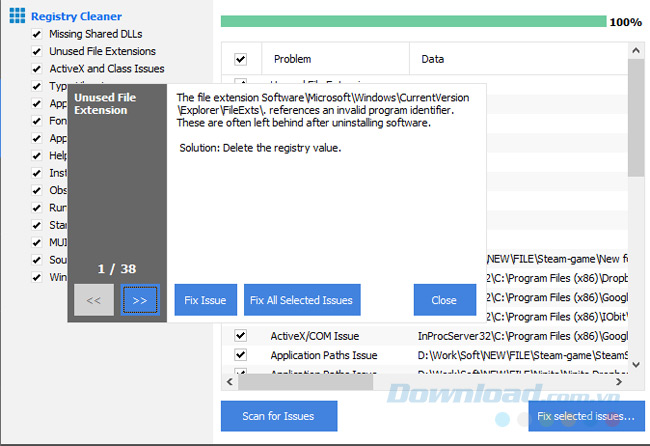Viewport: 650px width, 446px height.
Task: Toggle the Unused File Extensions checkbox
Action: click(37, 51)
